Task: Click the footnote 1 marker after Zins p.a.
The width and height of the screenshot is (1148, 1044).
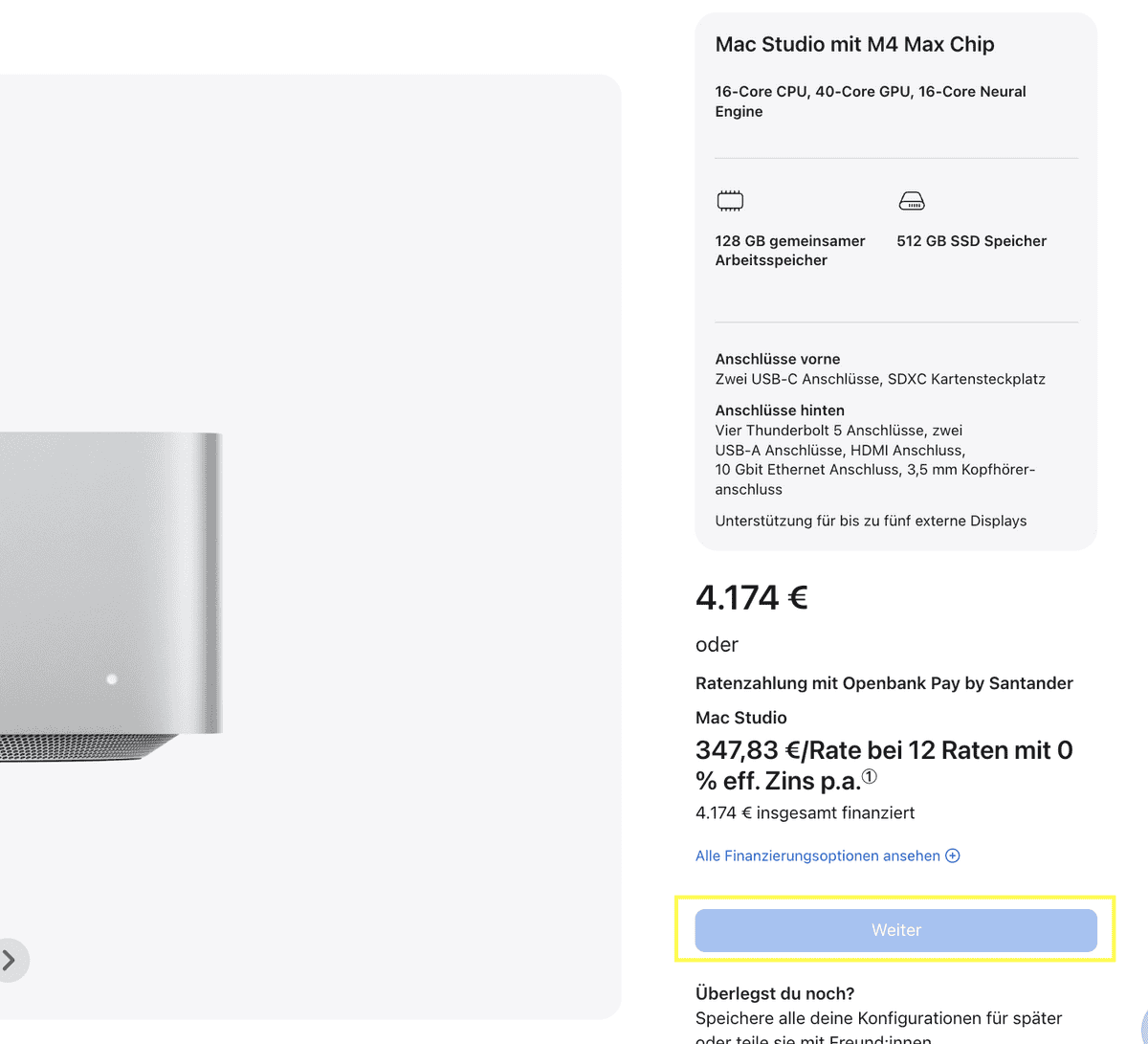Action: click(x=869, y=777)
